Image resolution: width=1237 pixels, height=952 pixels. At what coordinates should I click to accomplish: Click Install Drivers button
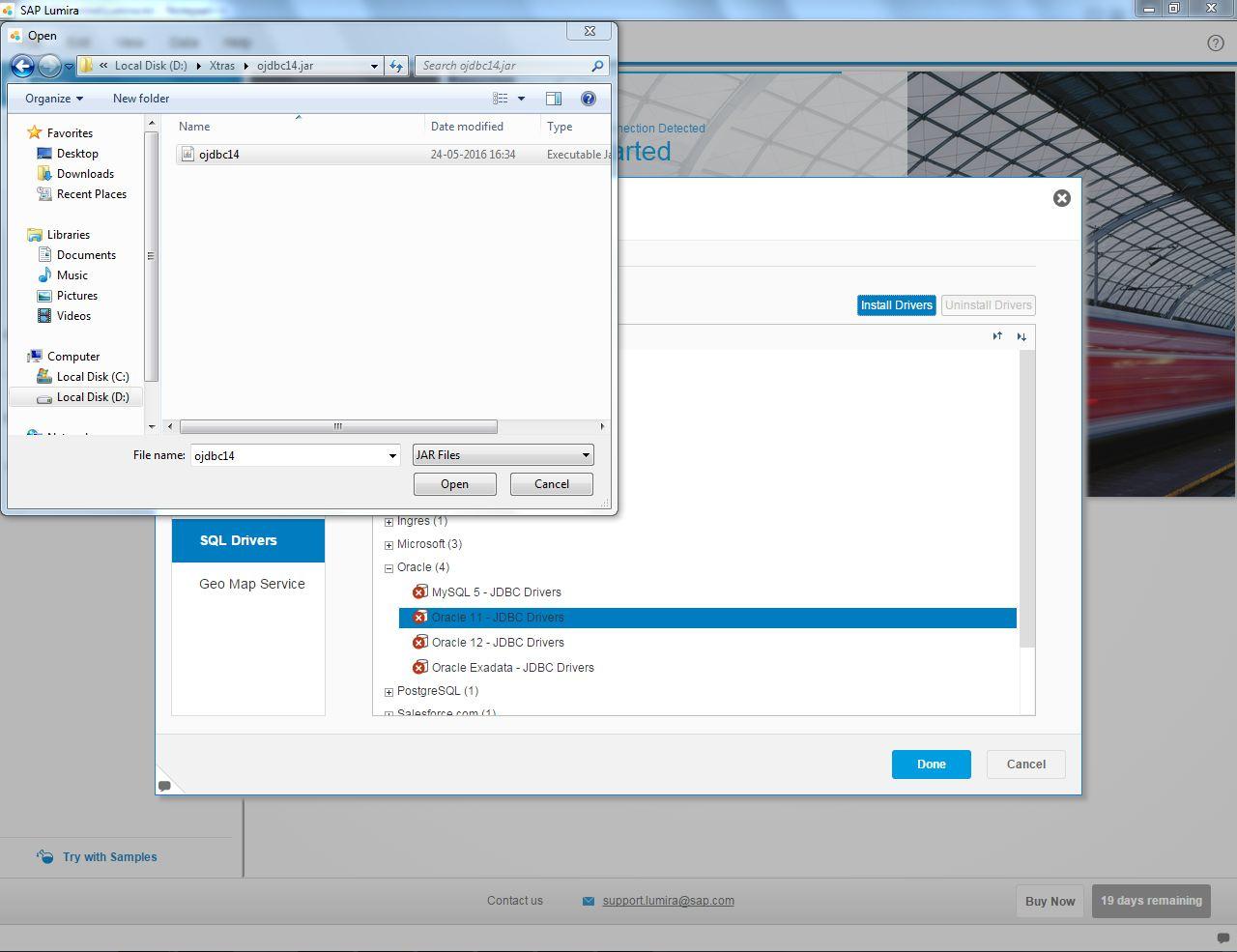point(897,305)
